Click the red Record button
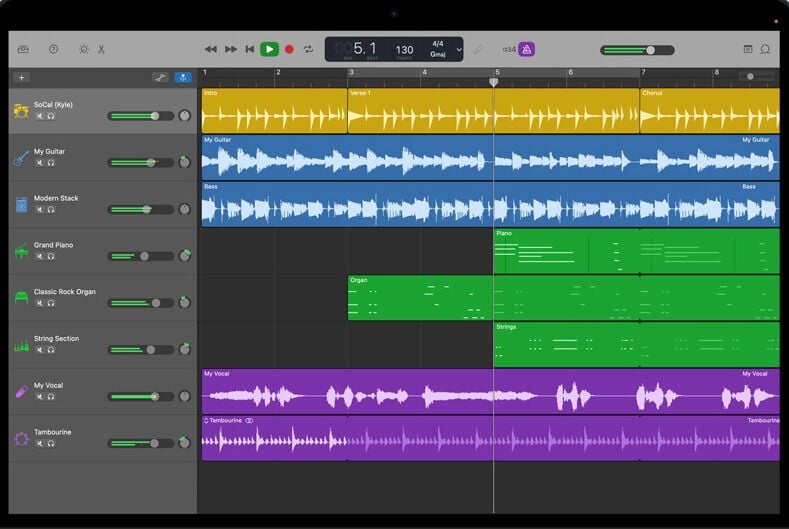 [x=289, y=49]
